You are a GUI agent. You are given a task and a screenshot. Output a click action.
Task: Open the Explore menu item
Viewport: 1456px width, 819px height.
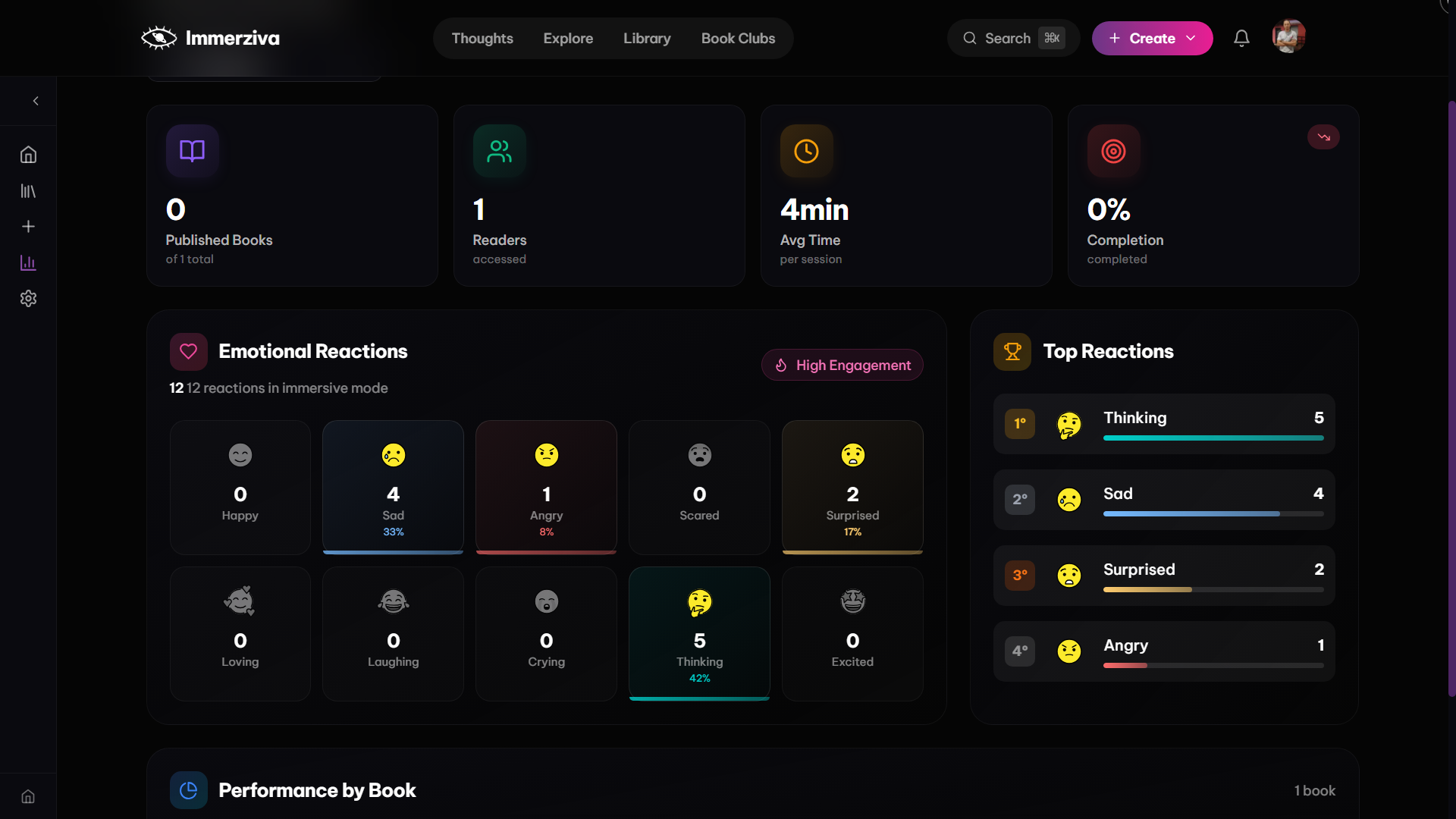[568, 38]
